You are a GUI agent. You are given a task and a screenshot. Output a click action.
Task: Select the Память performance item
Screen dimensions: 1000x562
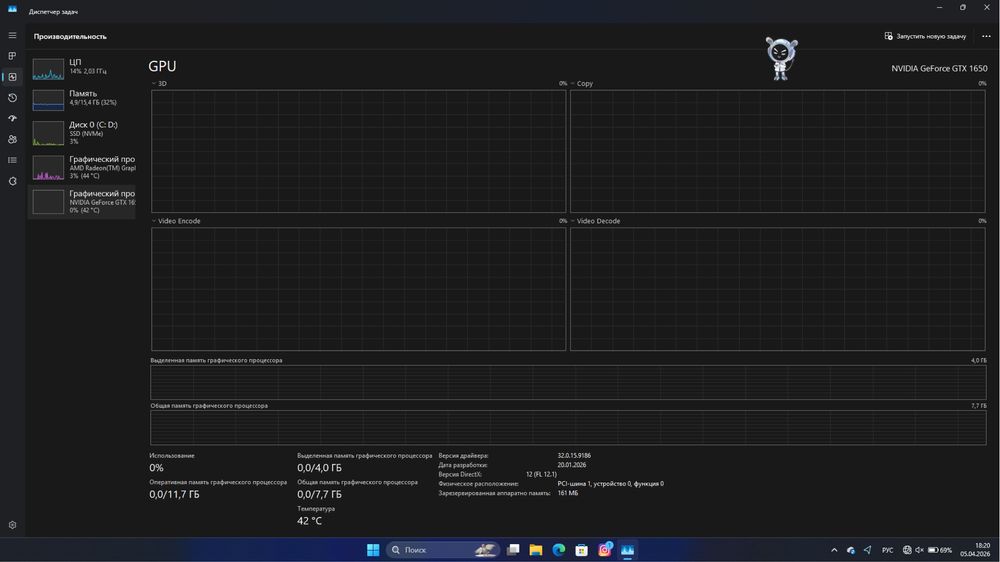82,99
